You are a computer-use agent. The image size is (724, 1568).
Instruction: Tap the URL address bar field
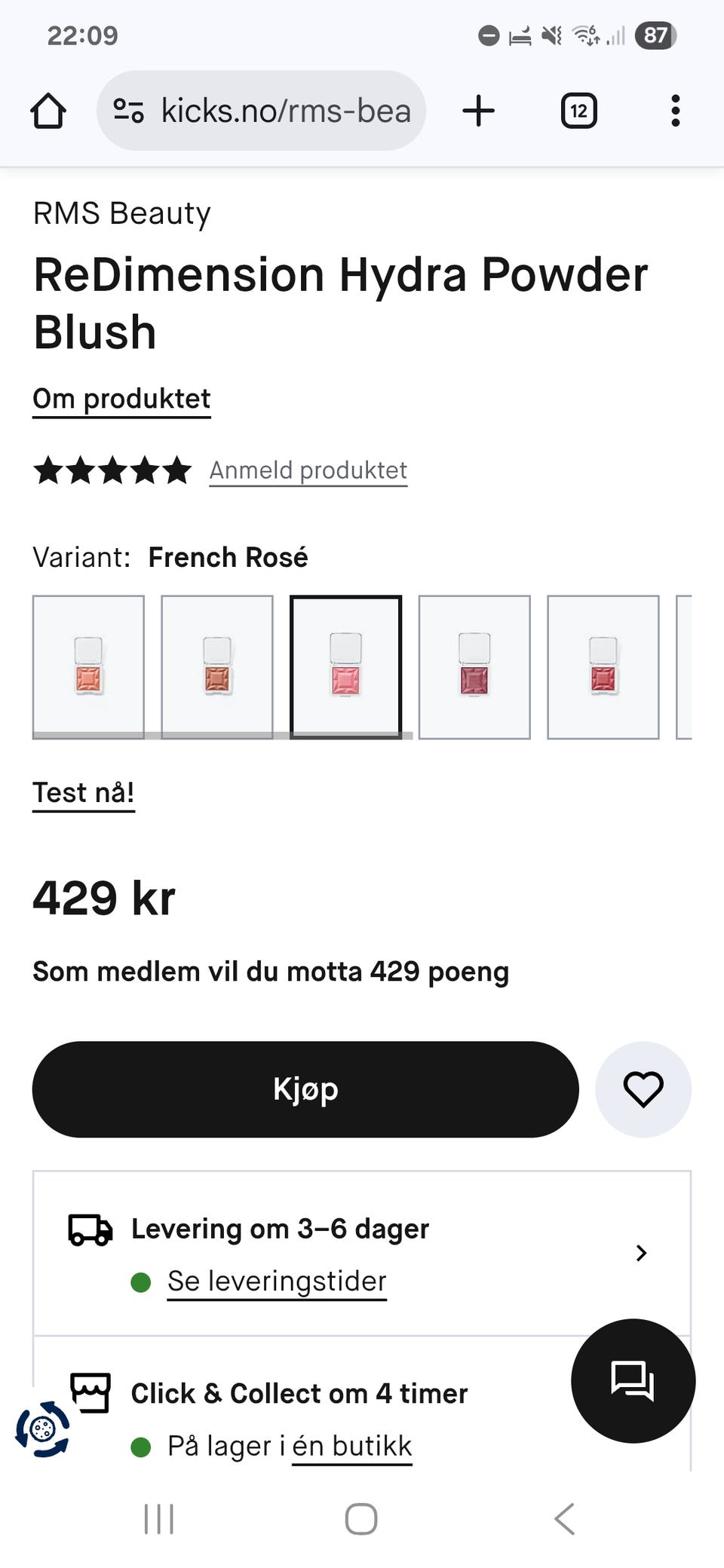285,111
